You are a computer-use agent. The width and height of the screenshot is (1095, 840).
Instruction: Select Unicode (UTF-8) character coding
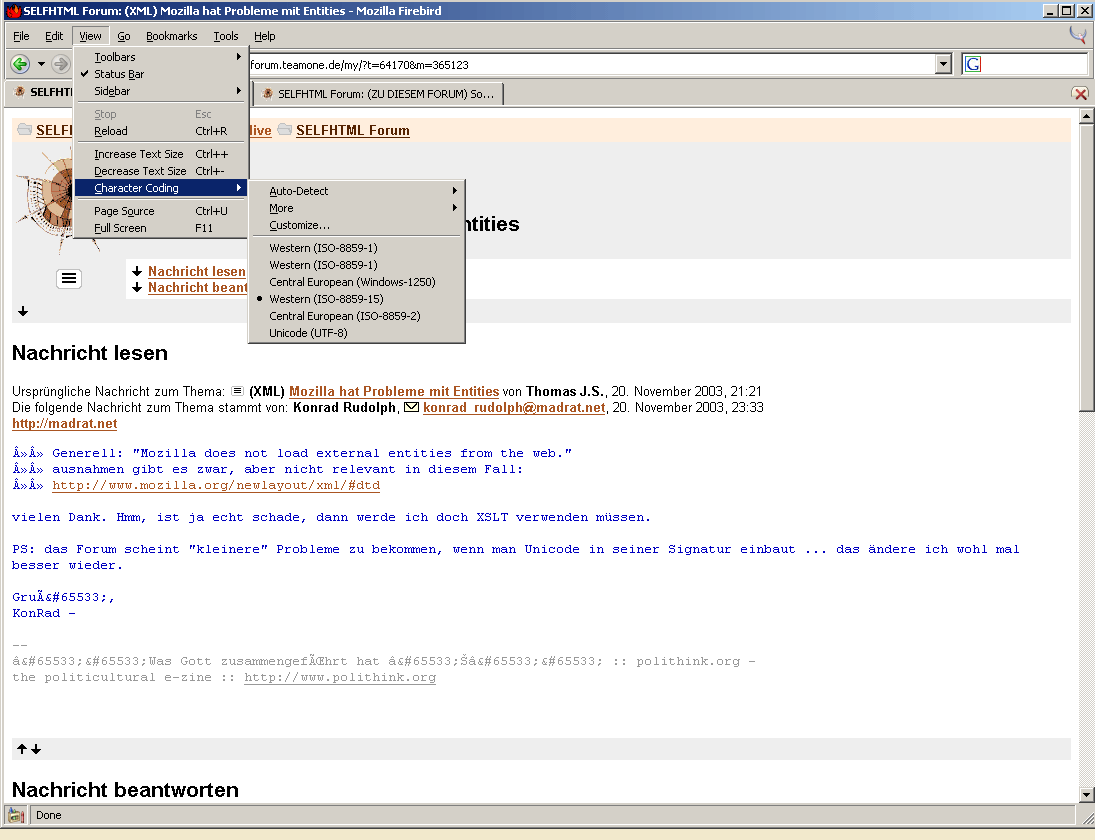(308, 333)
